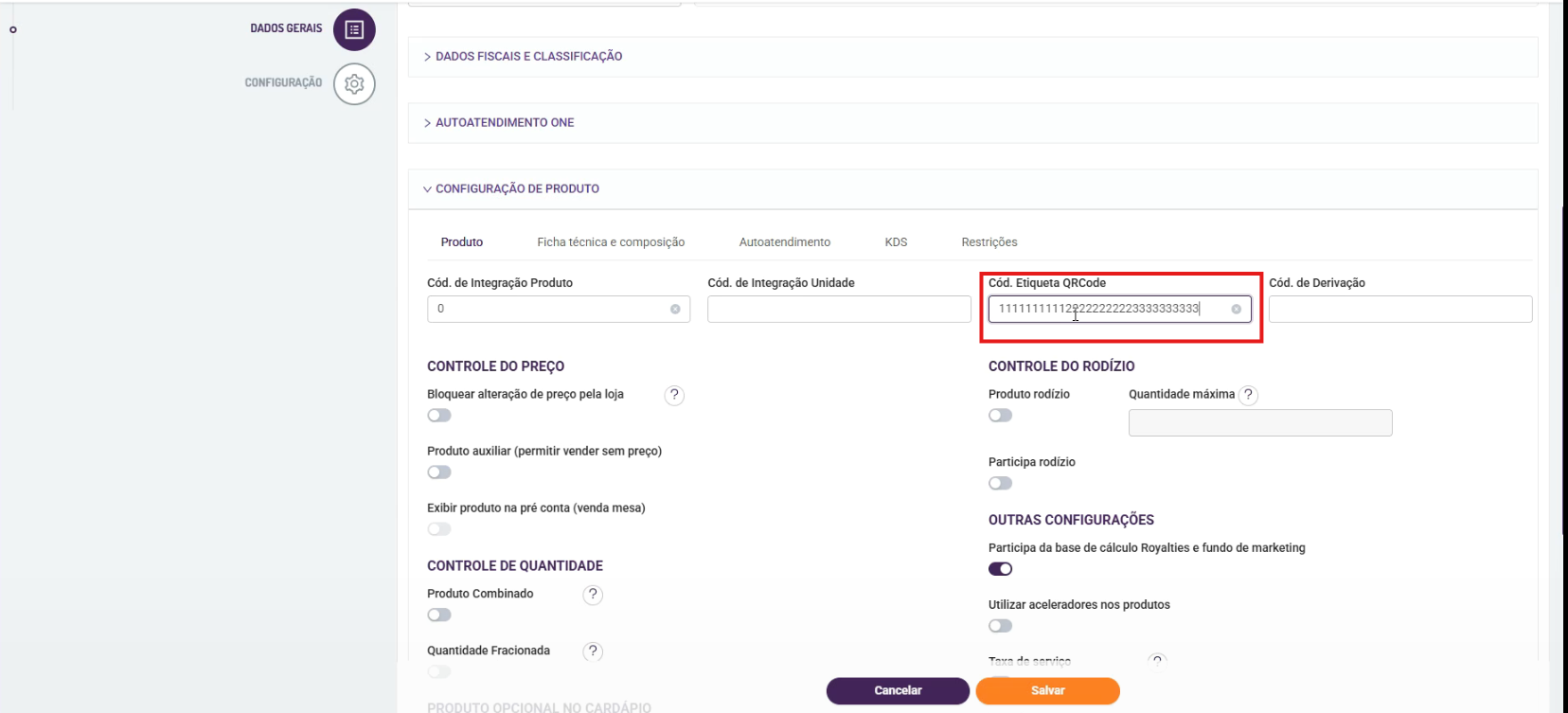The width and height of the screenshot is (1568, 713).
Task: Disable Royalties e fundo de marketing toggle
Action: (1000, 569)
